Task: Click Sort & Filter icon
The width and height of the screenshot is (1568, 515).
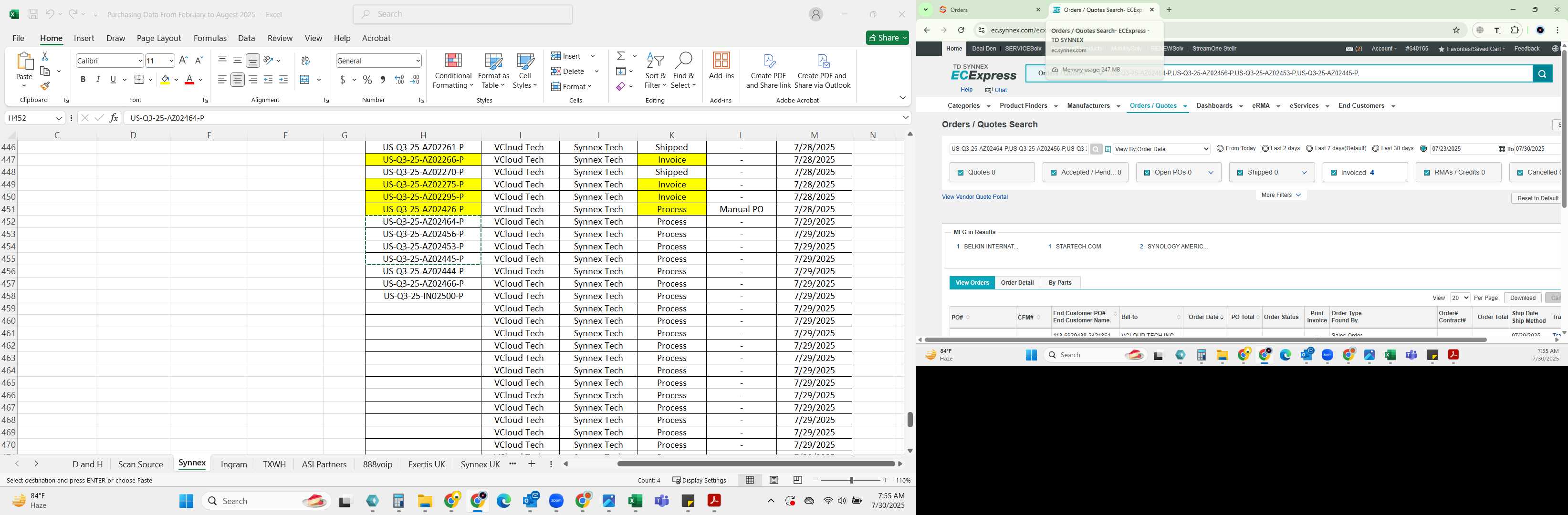Action: coord(655,71)
